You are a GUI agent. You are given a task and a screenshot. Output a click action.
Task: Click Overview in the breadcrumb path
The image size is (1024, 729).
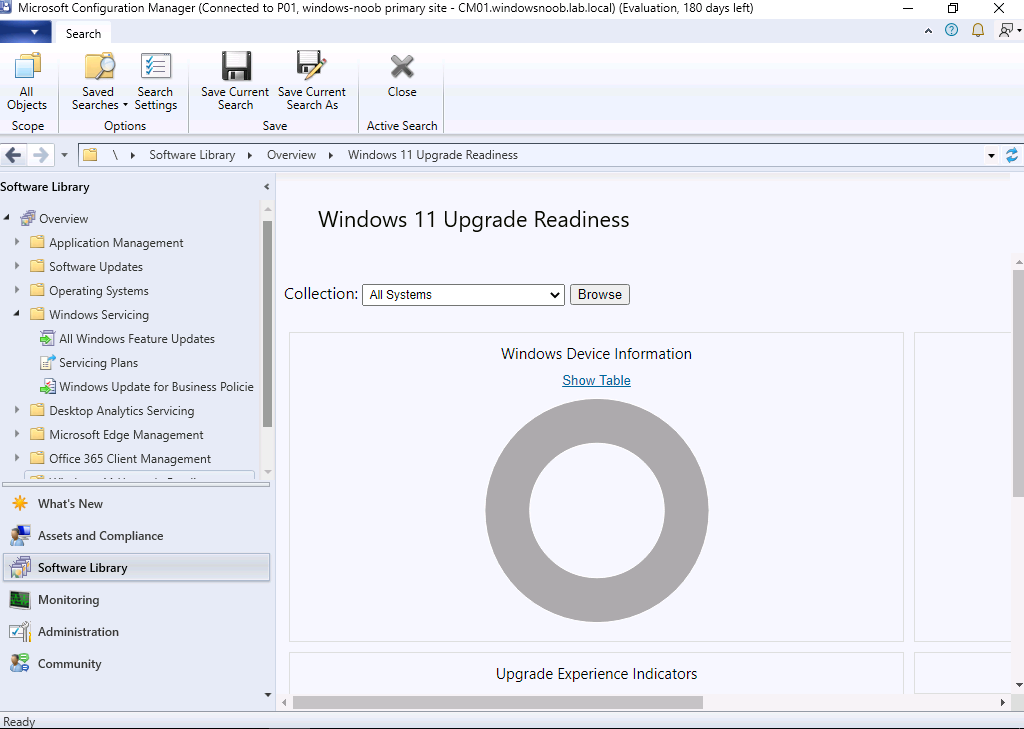[x=291, y=155]
